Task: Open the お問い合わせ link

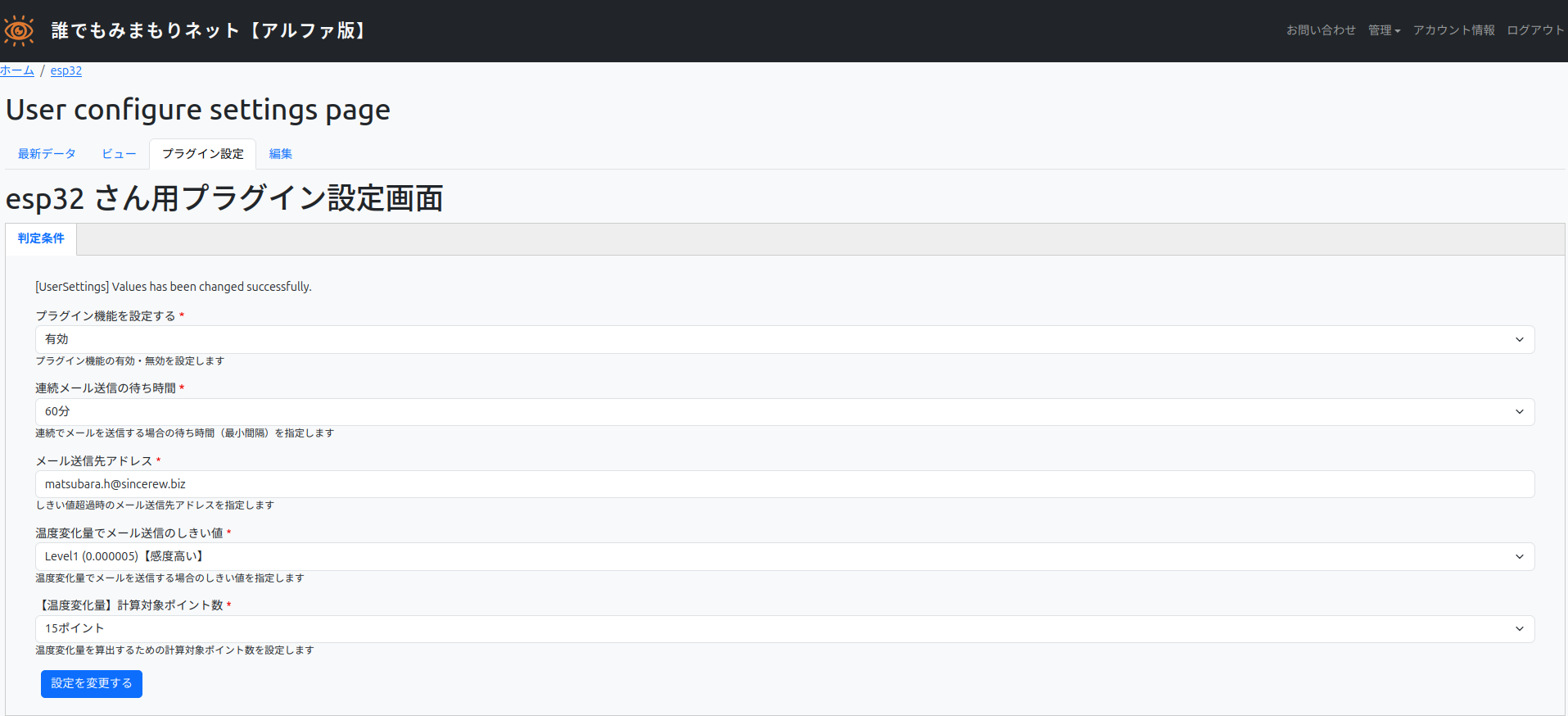Action: point(1321,30)
